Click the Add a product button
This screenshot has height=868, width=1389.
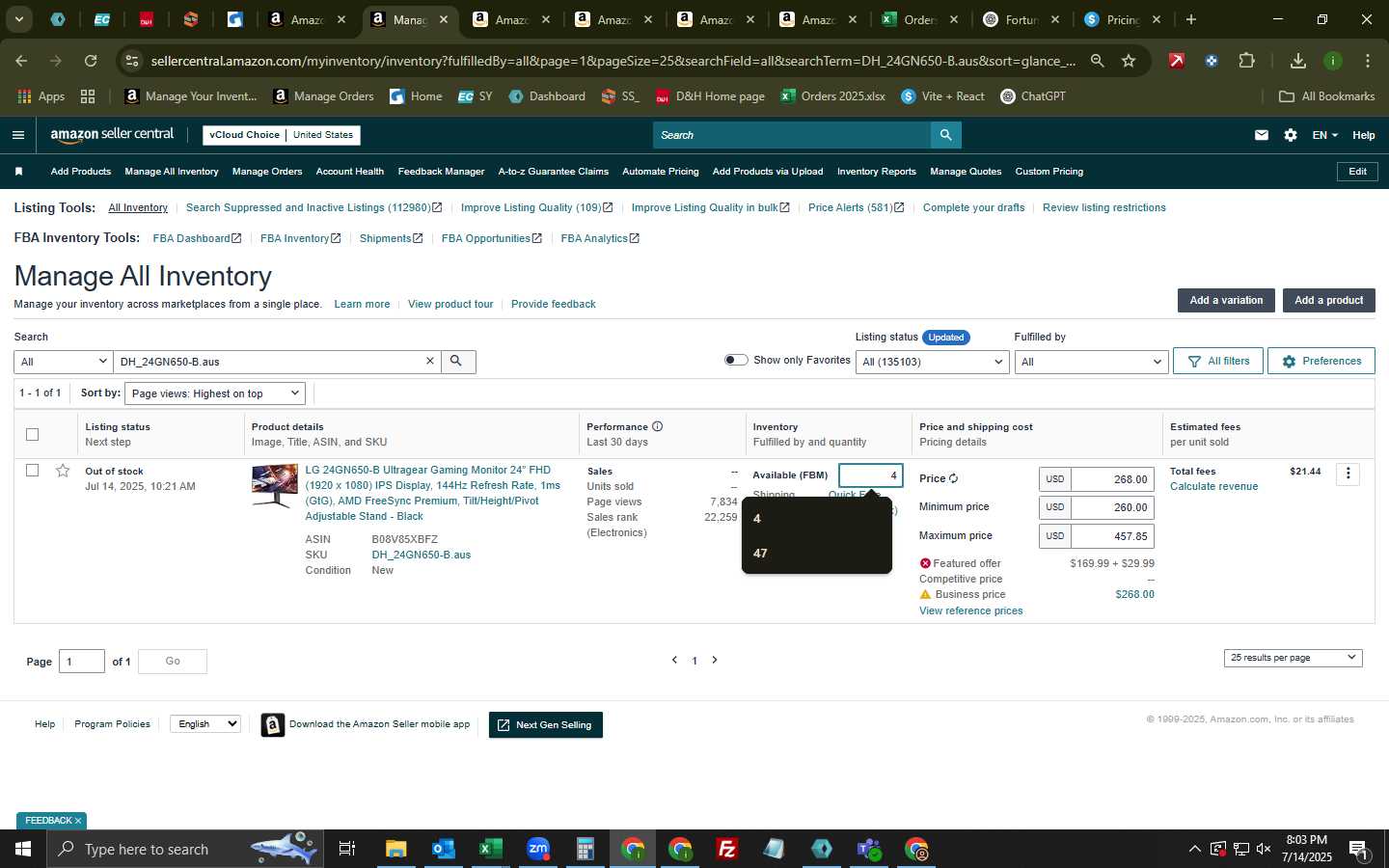coord(1328,300)
